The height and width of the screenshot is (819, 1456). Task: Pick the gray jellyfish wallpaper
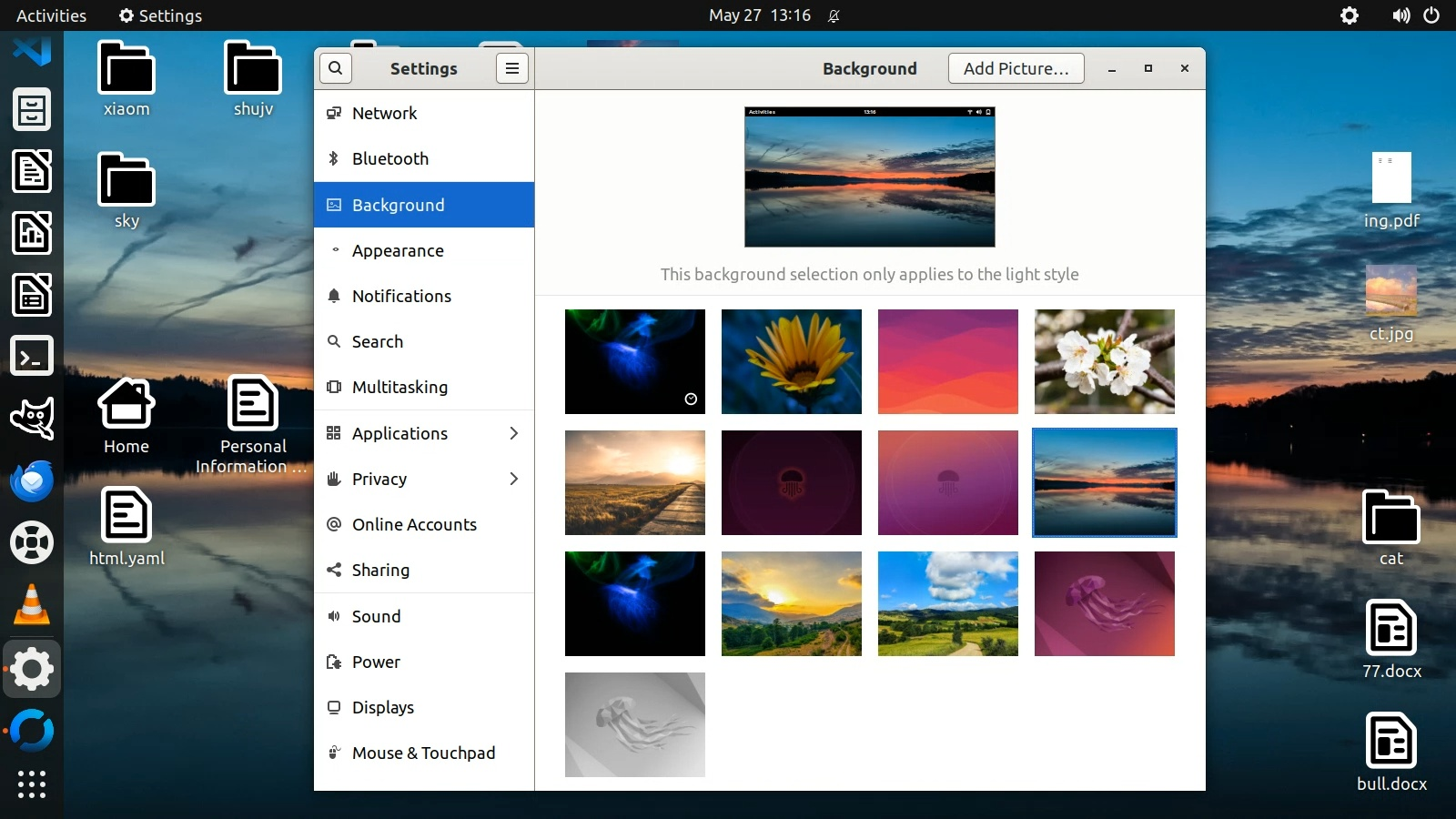pos(634,724)
